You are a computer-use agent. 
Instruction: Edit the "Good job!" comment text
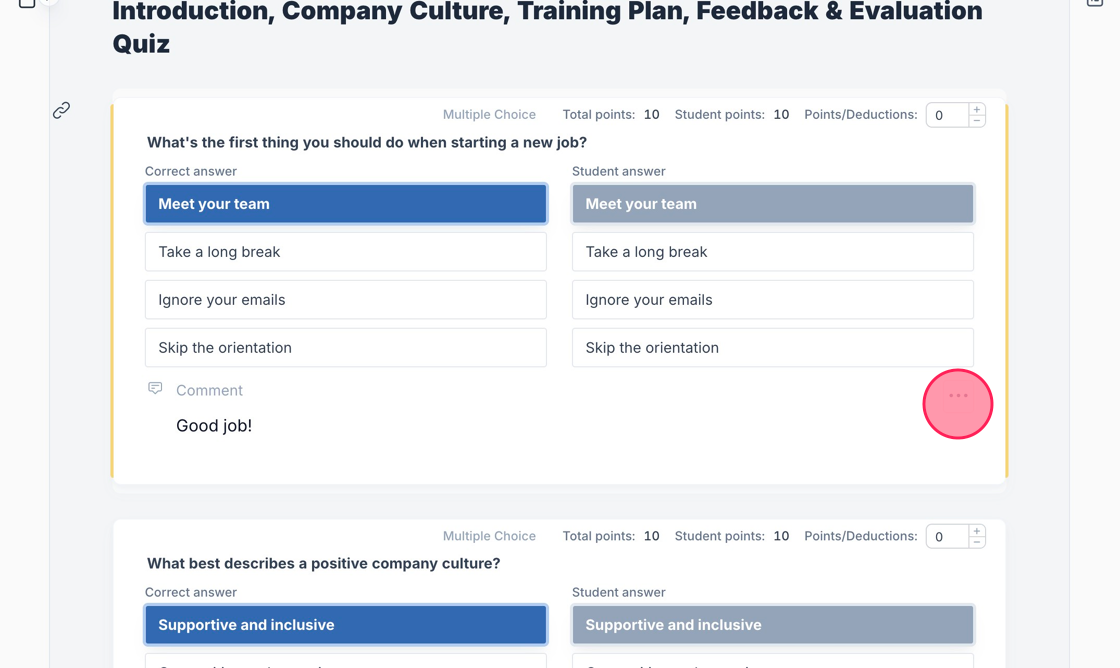tap(214, 426)
